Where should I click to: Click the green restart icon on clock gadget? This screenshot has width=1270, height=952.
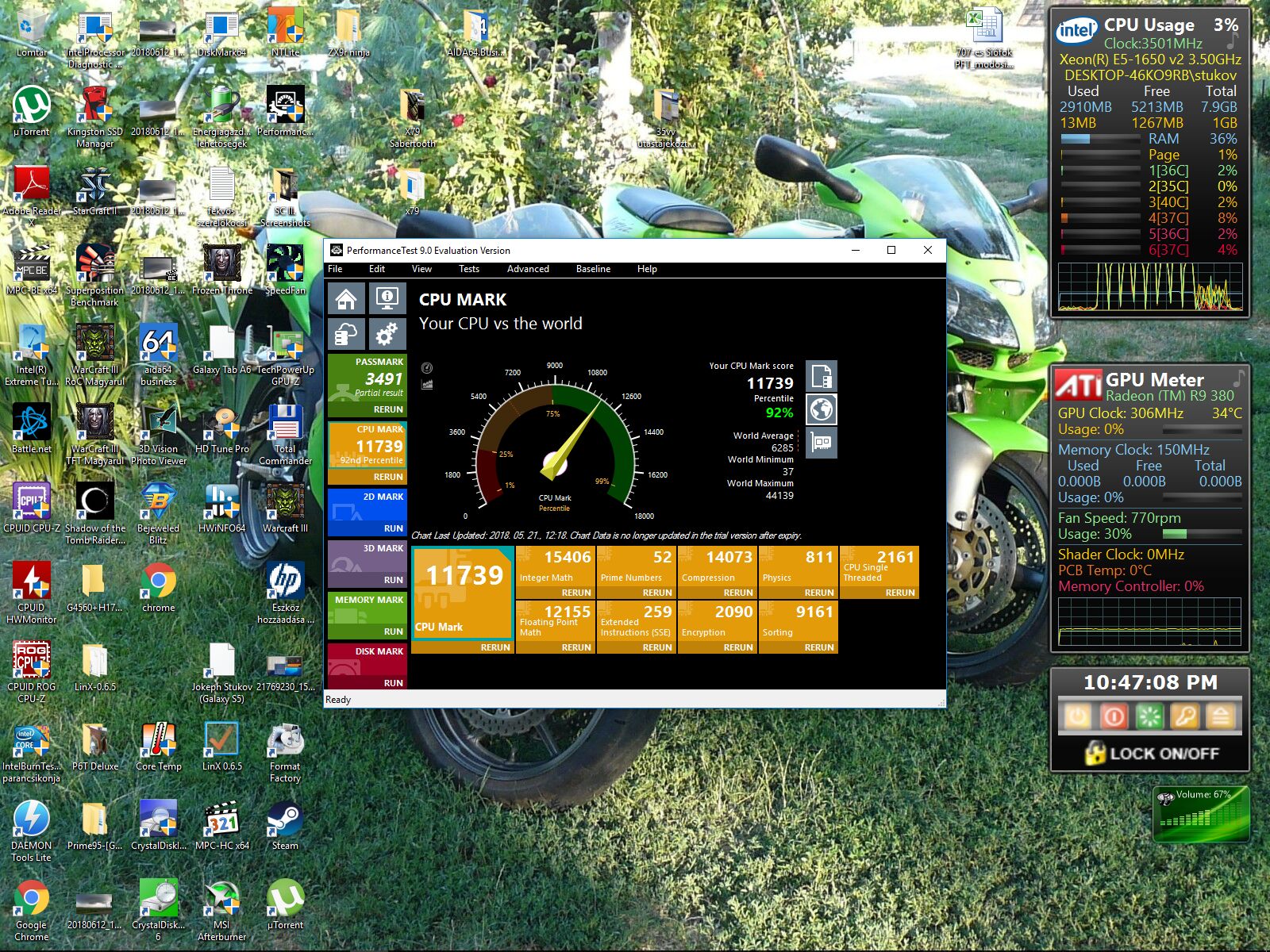(1149, 717)
